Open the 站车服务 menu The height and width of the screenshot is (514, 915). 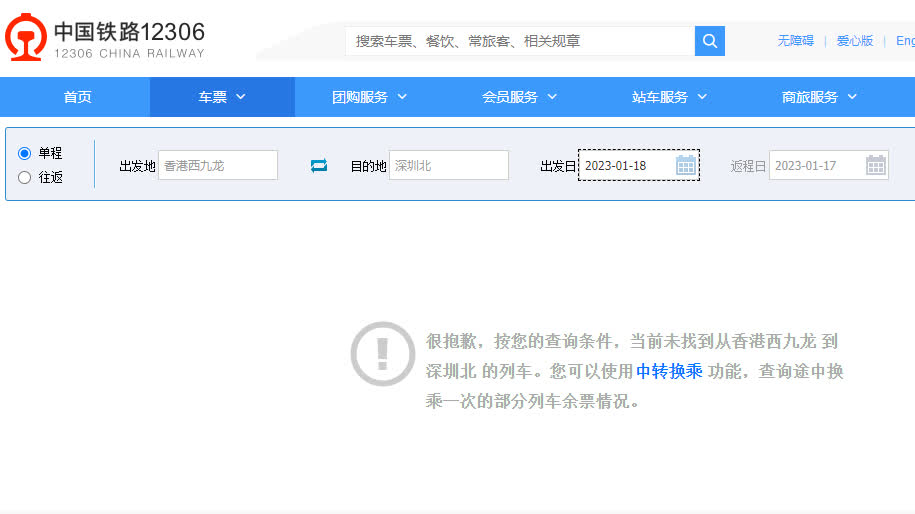[x=670, y=97]
